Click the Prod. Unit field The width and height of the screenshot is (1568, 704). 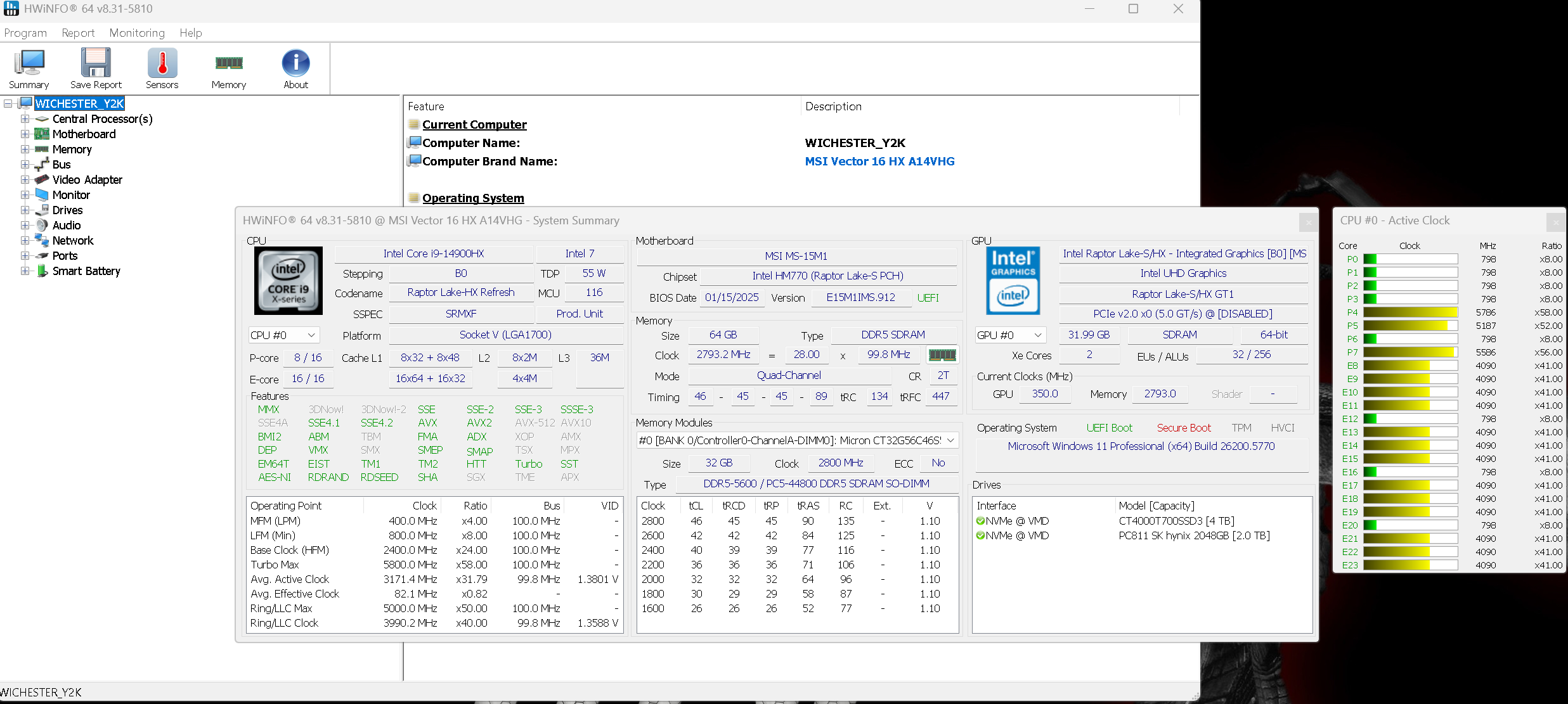tap(580, 314)
